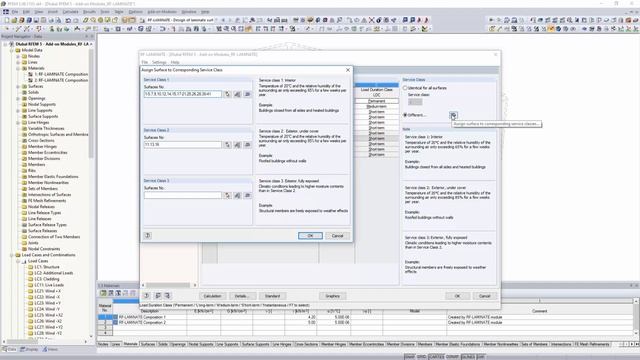This screenshot has width=640, height=360.
Task: Open File menu of RF-LAMINATE window
Action: 144,62
